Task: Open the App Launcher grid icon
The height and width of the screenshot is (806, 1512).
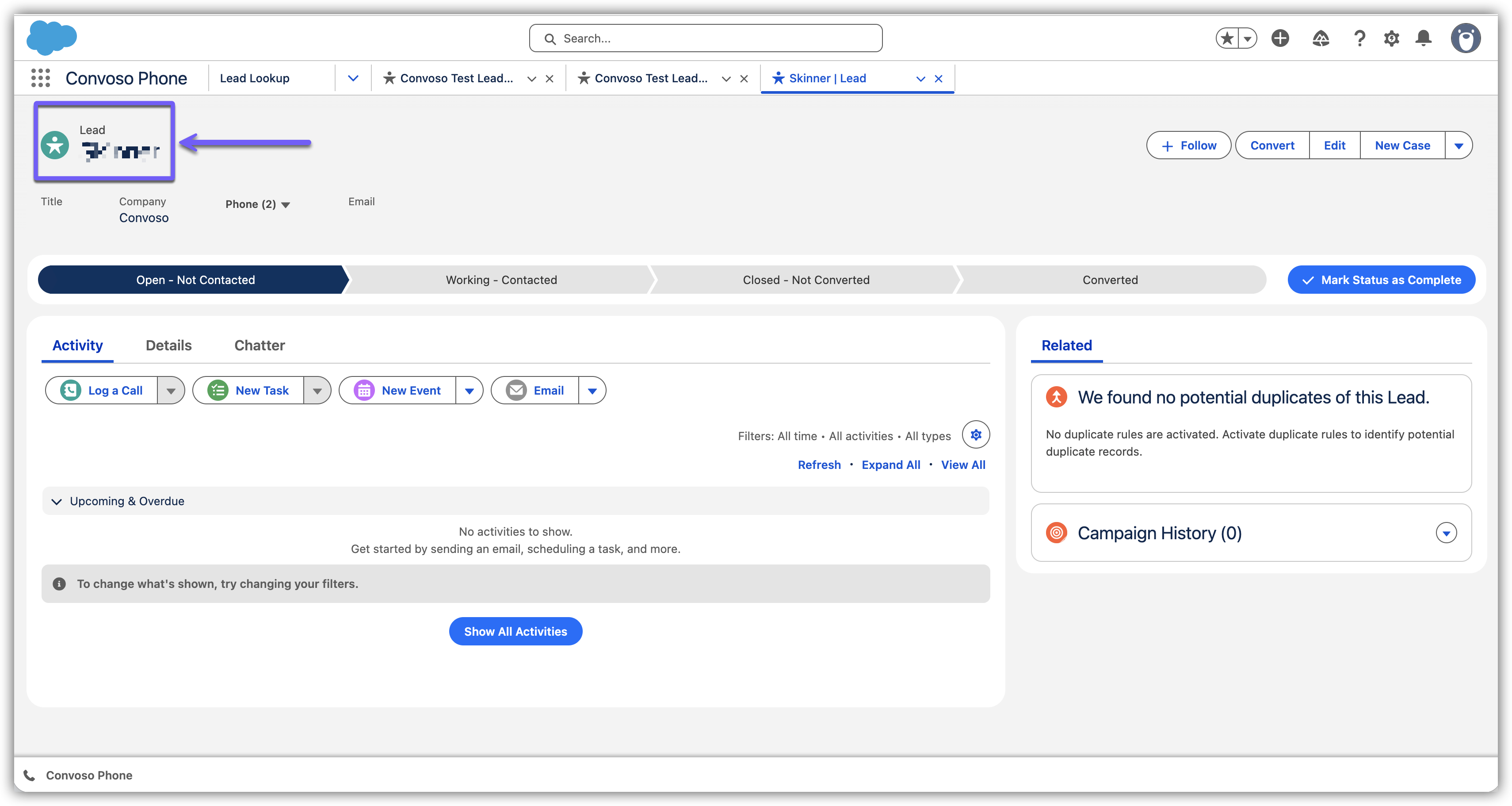Action: pos(41,78)
